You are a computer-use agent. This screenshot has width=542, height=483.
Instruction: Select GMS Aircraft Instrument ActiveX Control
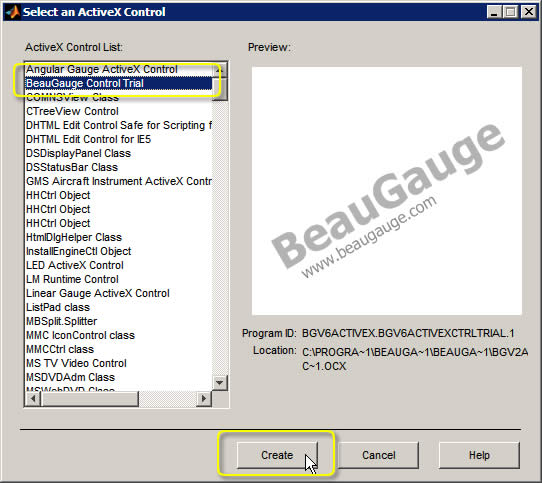coord(119,181)
